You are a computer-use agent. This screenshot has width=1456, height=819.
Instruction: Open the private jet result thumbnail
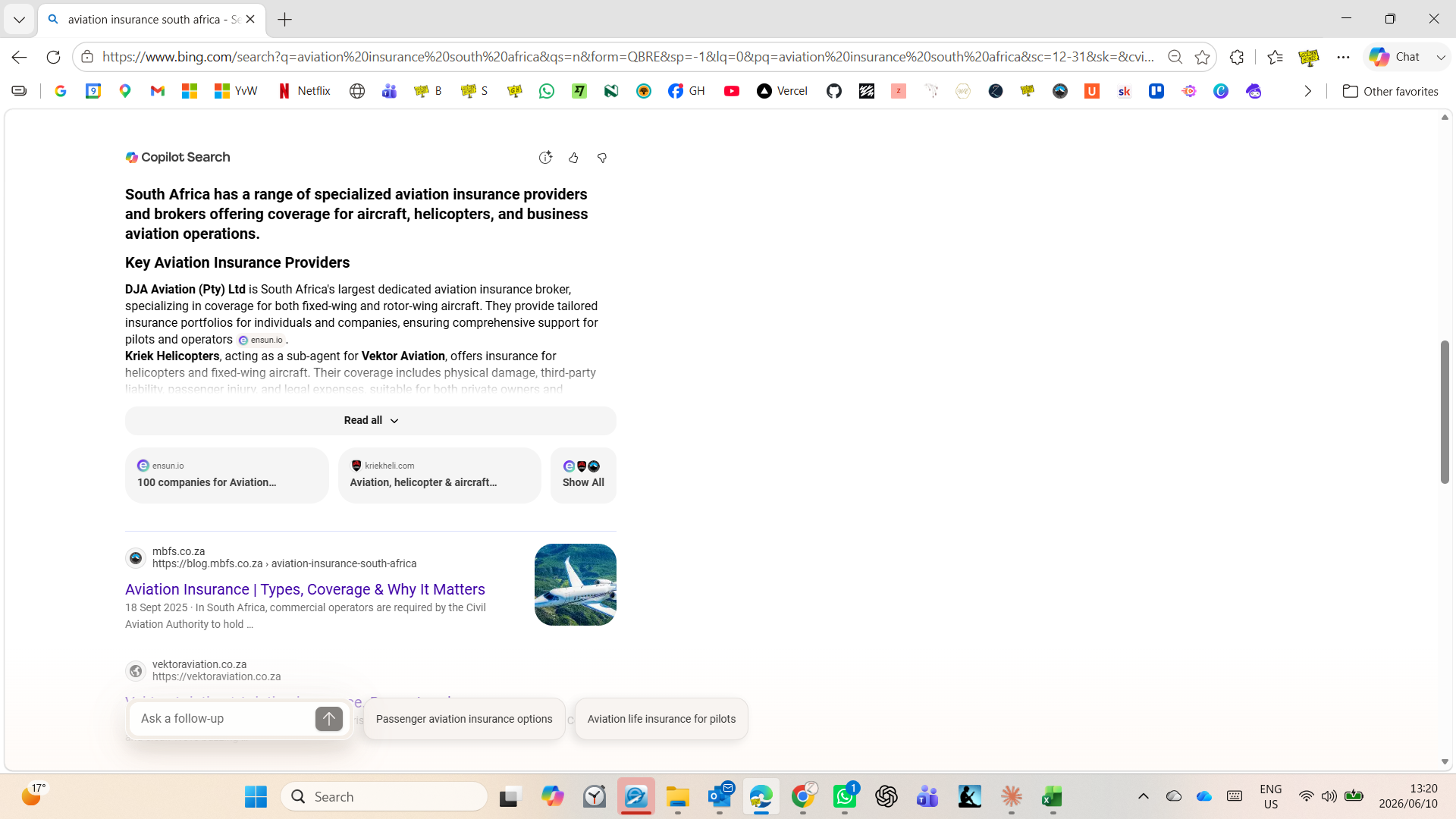[576, 584]
